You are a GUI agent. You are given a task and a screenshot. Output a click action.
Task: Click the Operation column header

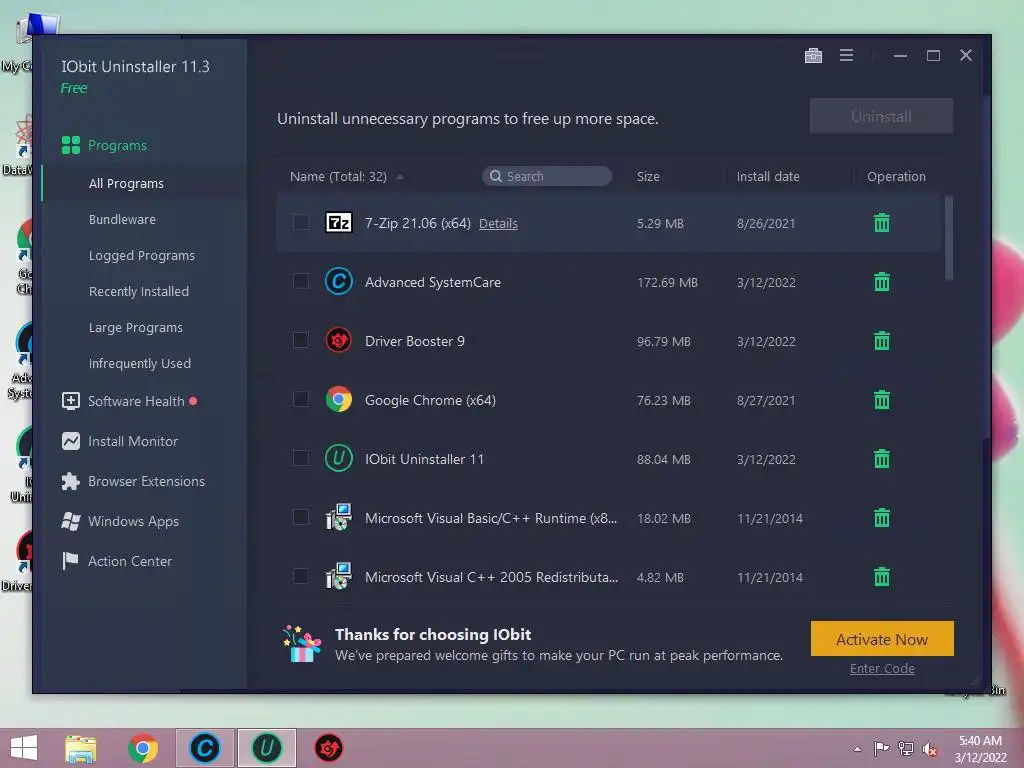[896, 176]
